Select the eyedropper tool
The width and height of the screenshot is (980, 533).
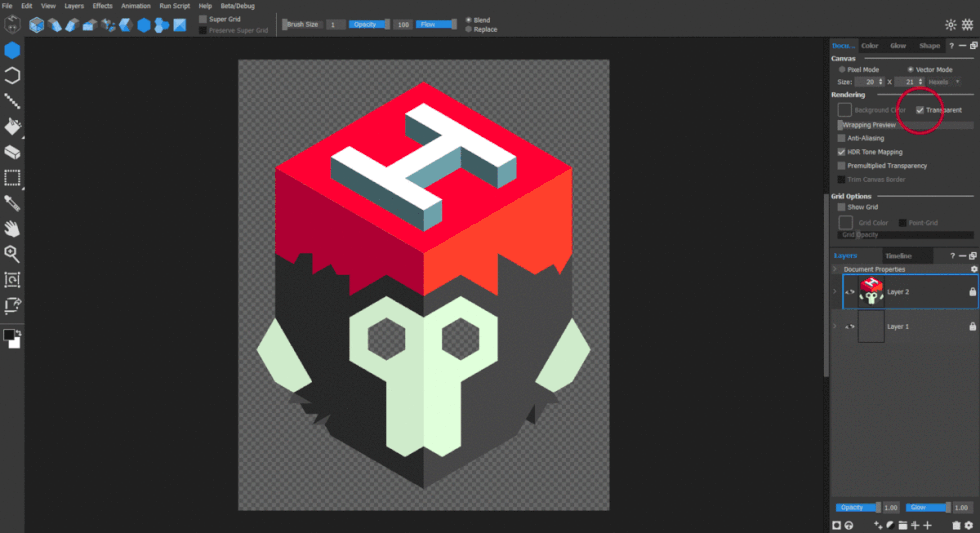tap(12, 203)
